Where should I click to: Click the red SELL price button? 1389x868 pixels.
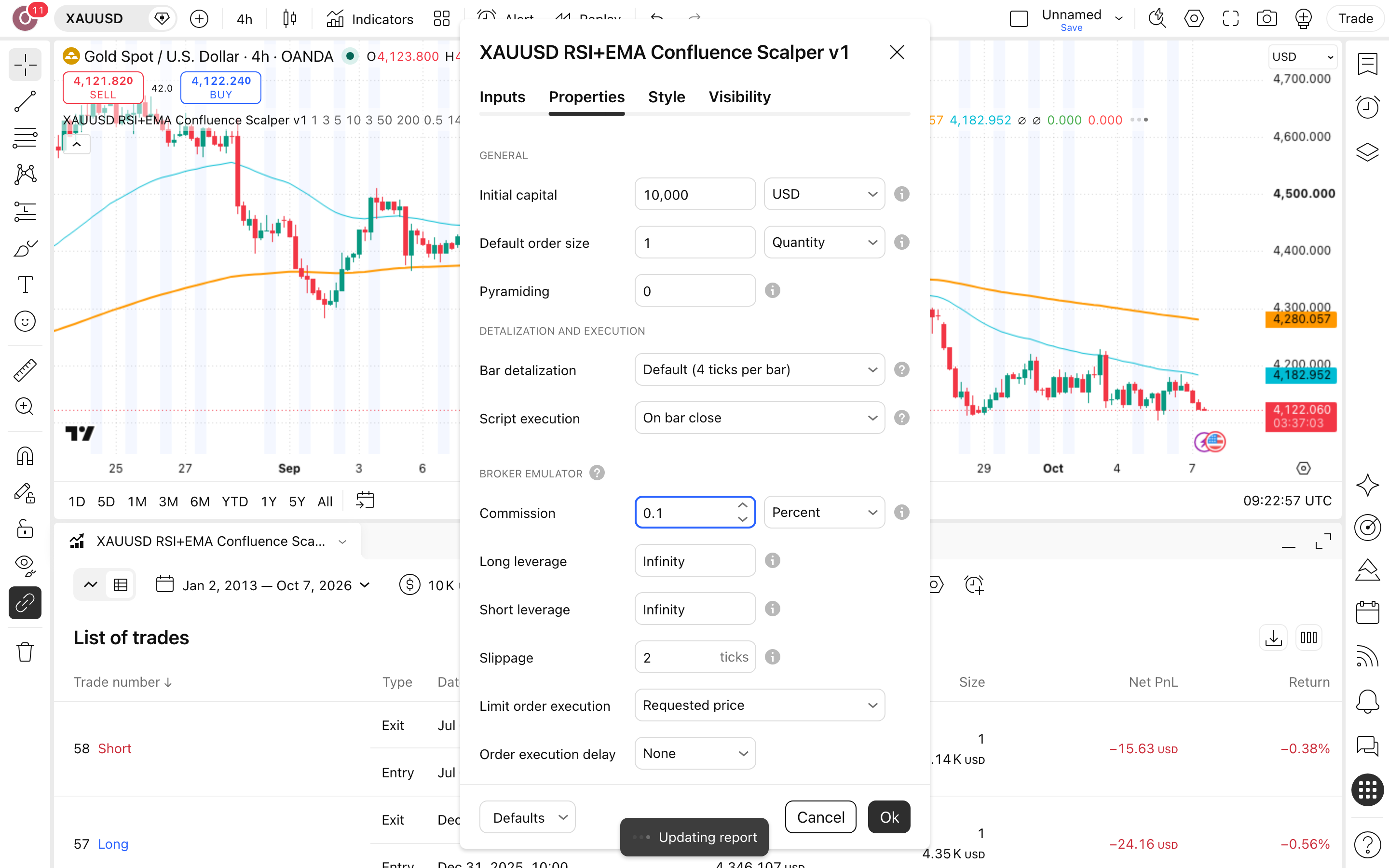pyautogui.click(x=103, y=87)
